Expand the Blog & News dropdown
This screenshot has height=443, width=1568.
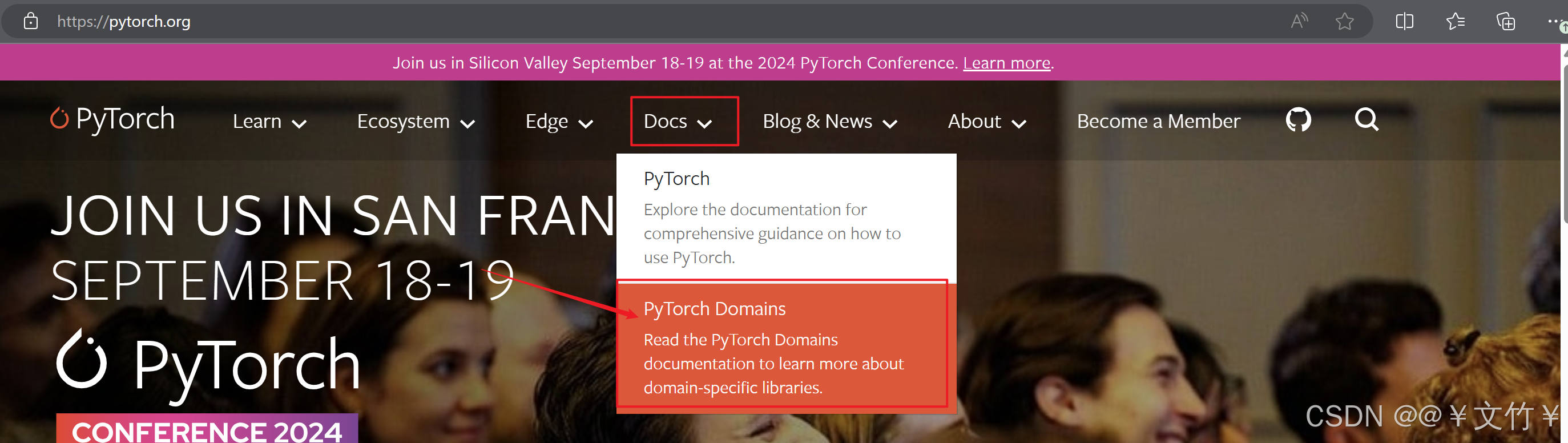pyautogui.click(x=831, y=121)
